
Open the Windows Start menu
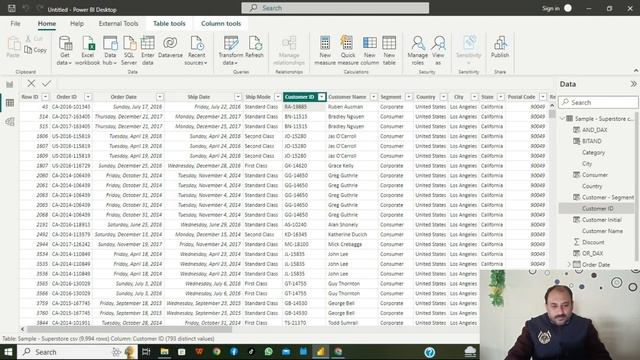tap(8, 351)
